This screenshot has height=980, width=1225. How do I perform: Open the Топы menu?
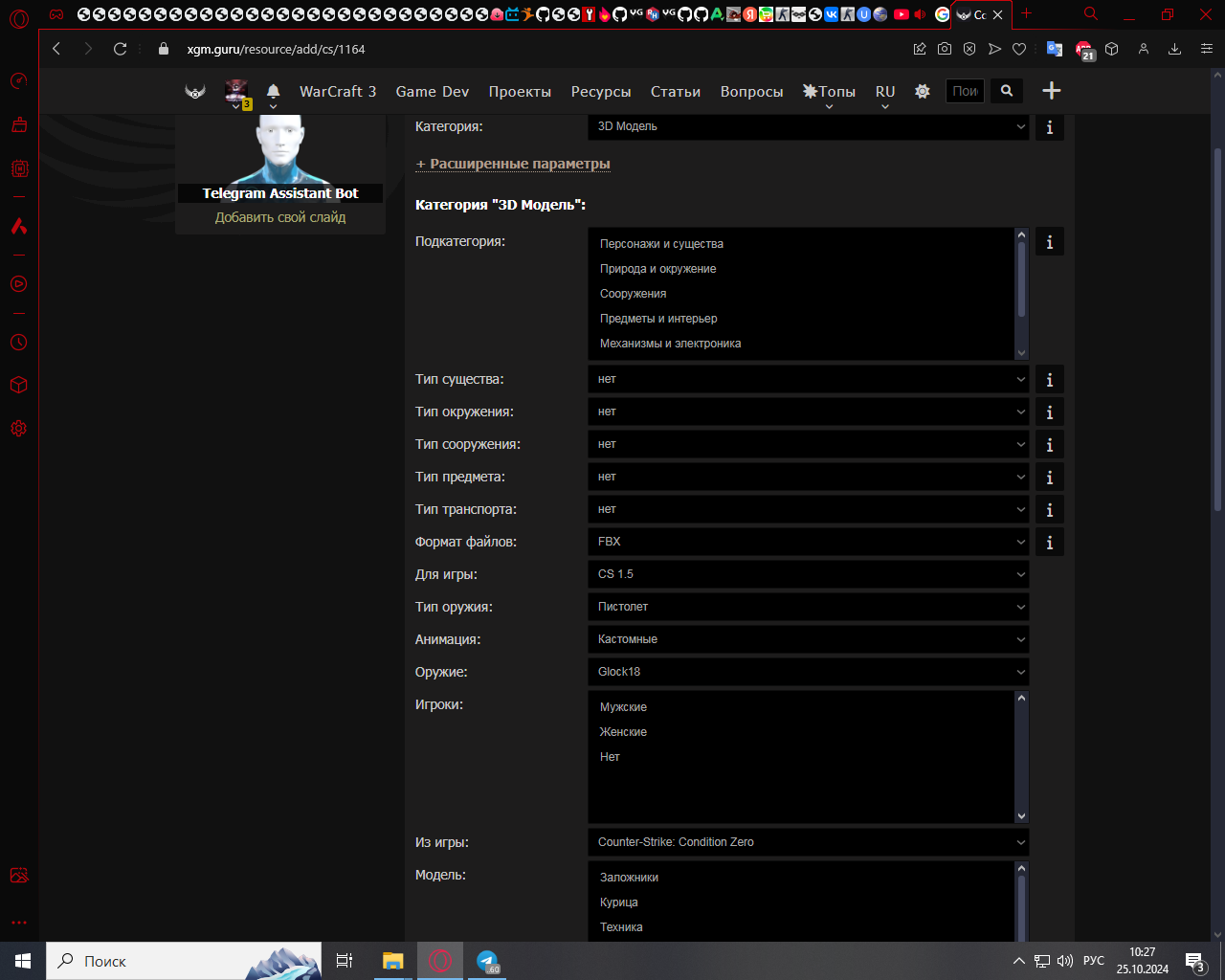(829, 92)
